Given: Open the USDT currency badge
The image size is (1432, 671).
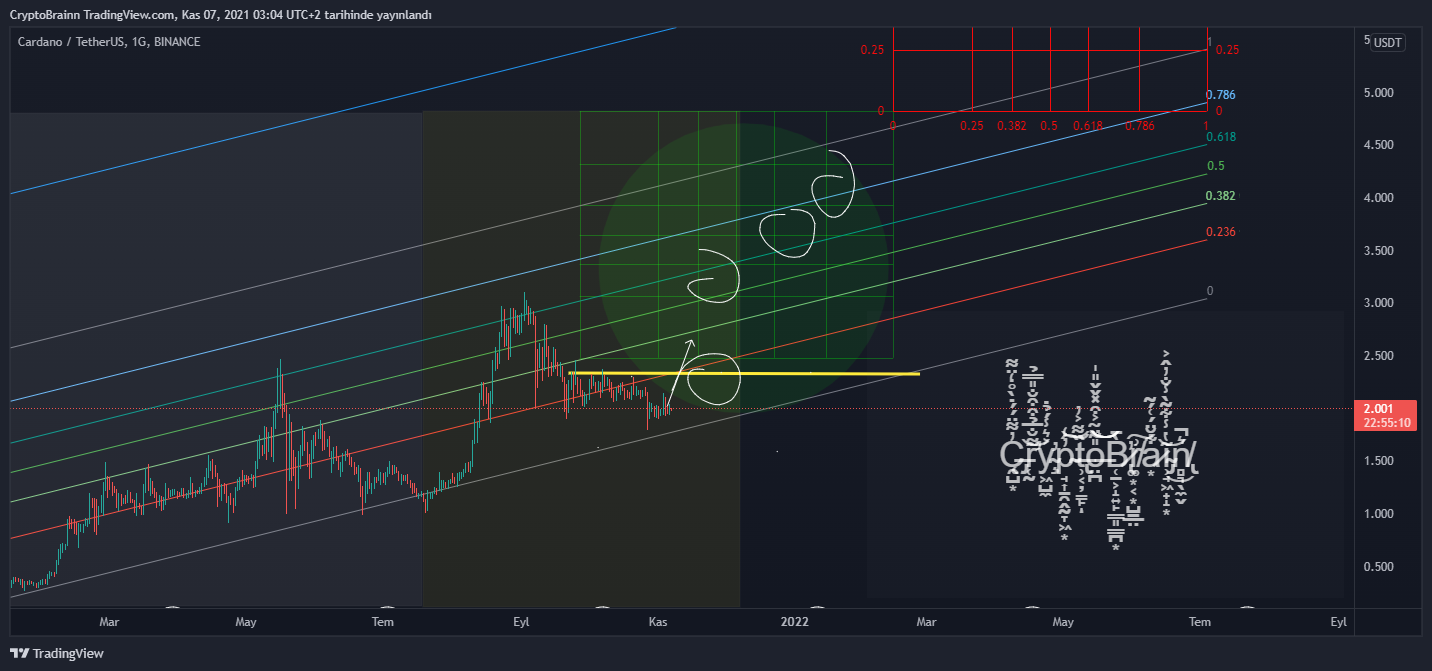Looking at the screenshot, I should (1387, 42).
